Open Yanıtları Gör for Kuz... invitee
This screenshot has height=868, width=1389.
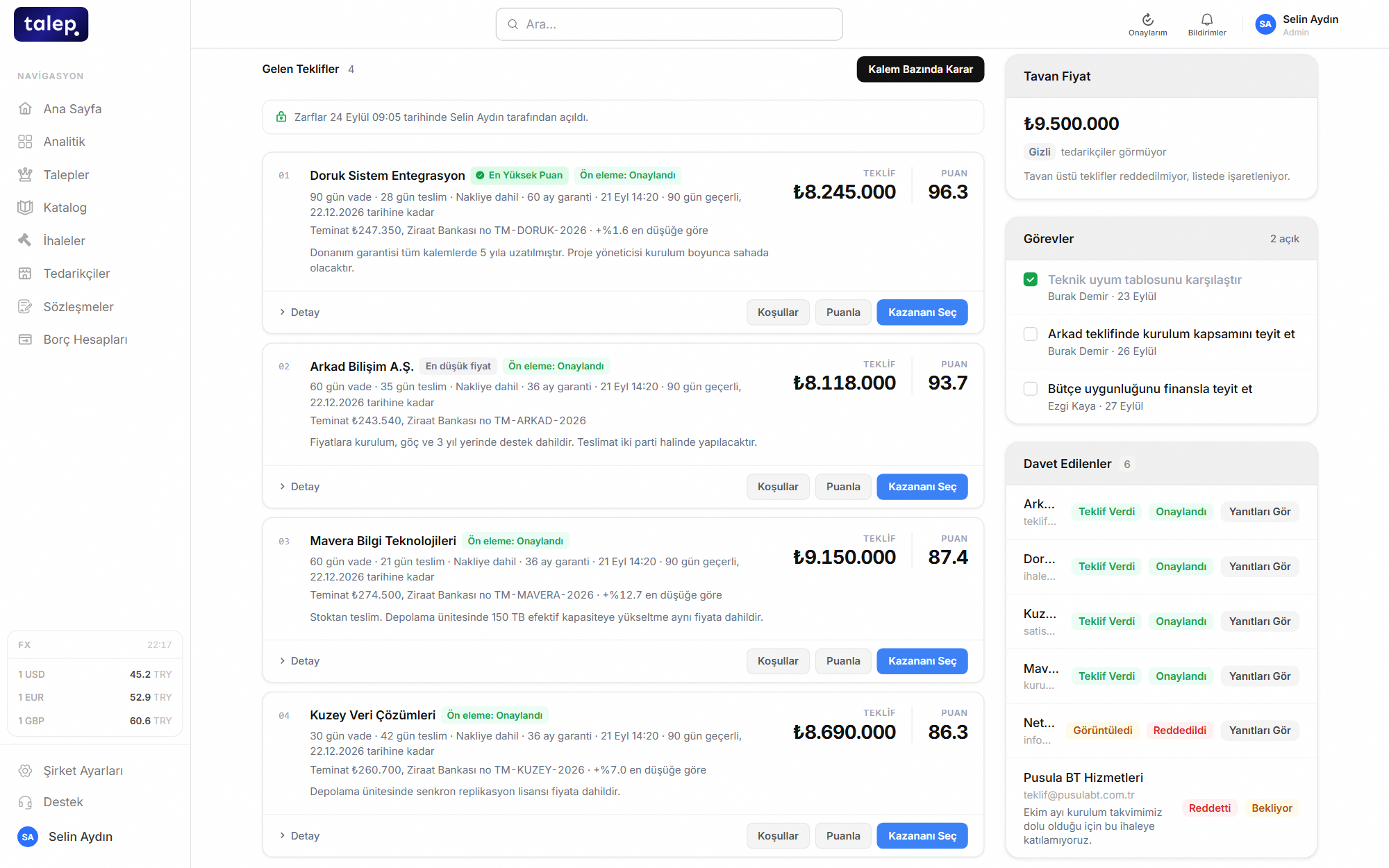1260,621
